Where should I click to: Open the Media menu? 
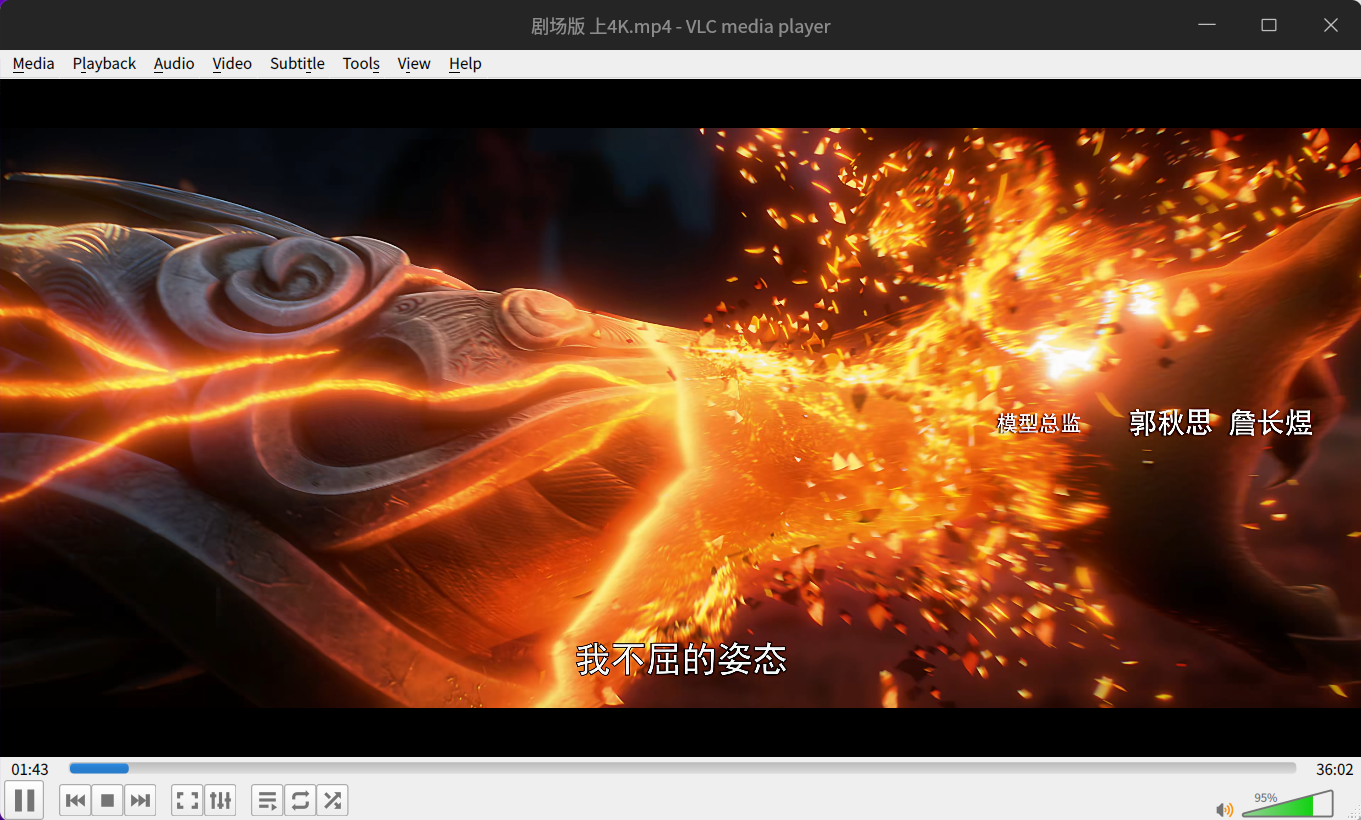tap(33, 64)
